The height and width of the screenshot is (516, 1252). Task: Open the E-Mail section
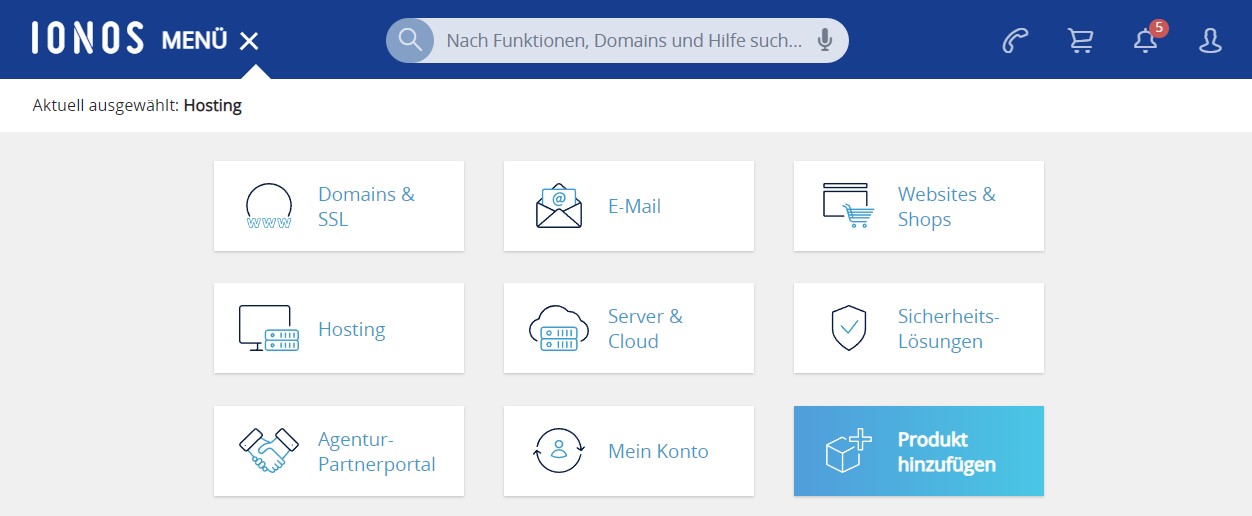point(629,206)
